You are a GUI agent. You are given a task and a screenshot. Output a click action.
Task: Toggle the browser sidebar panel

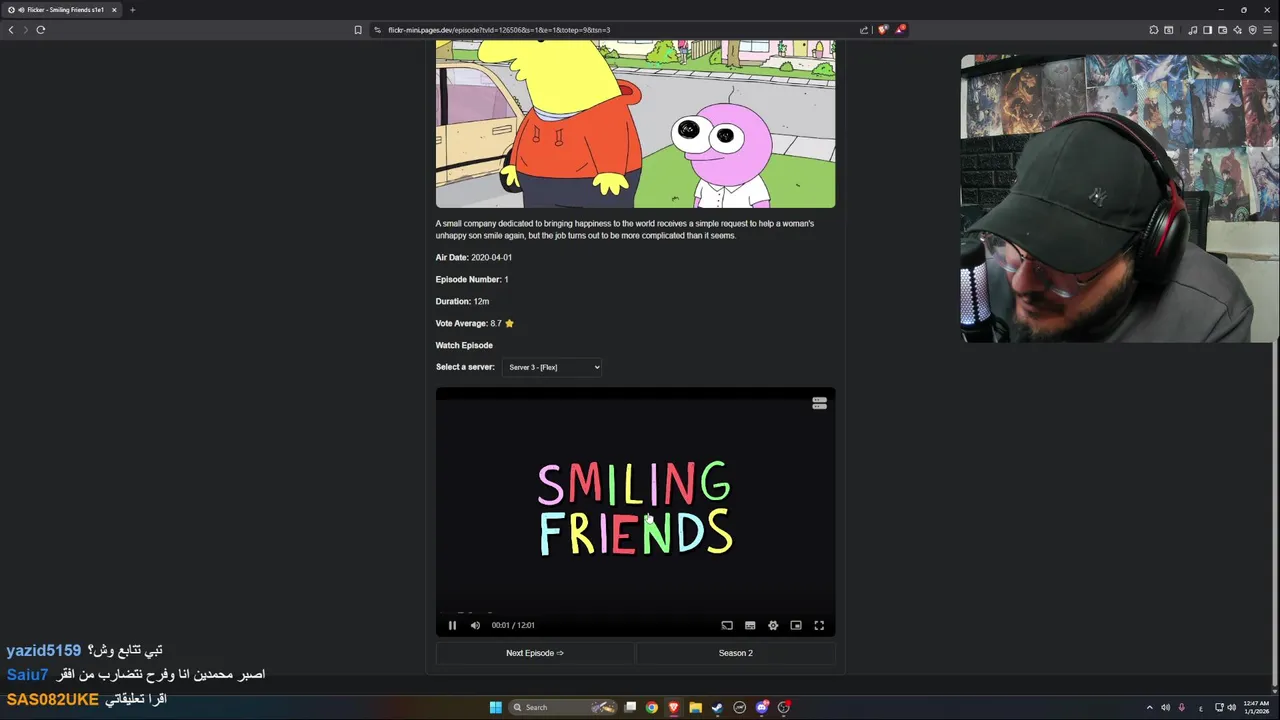click(x=1208, y=30)
